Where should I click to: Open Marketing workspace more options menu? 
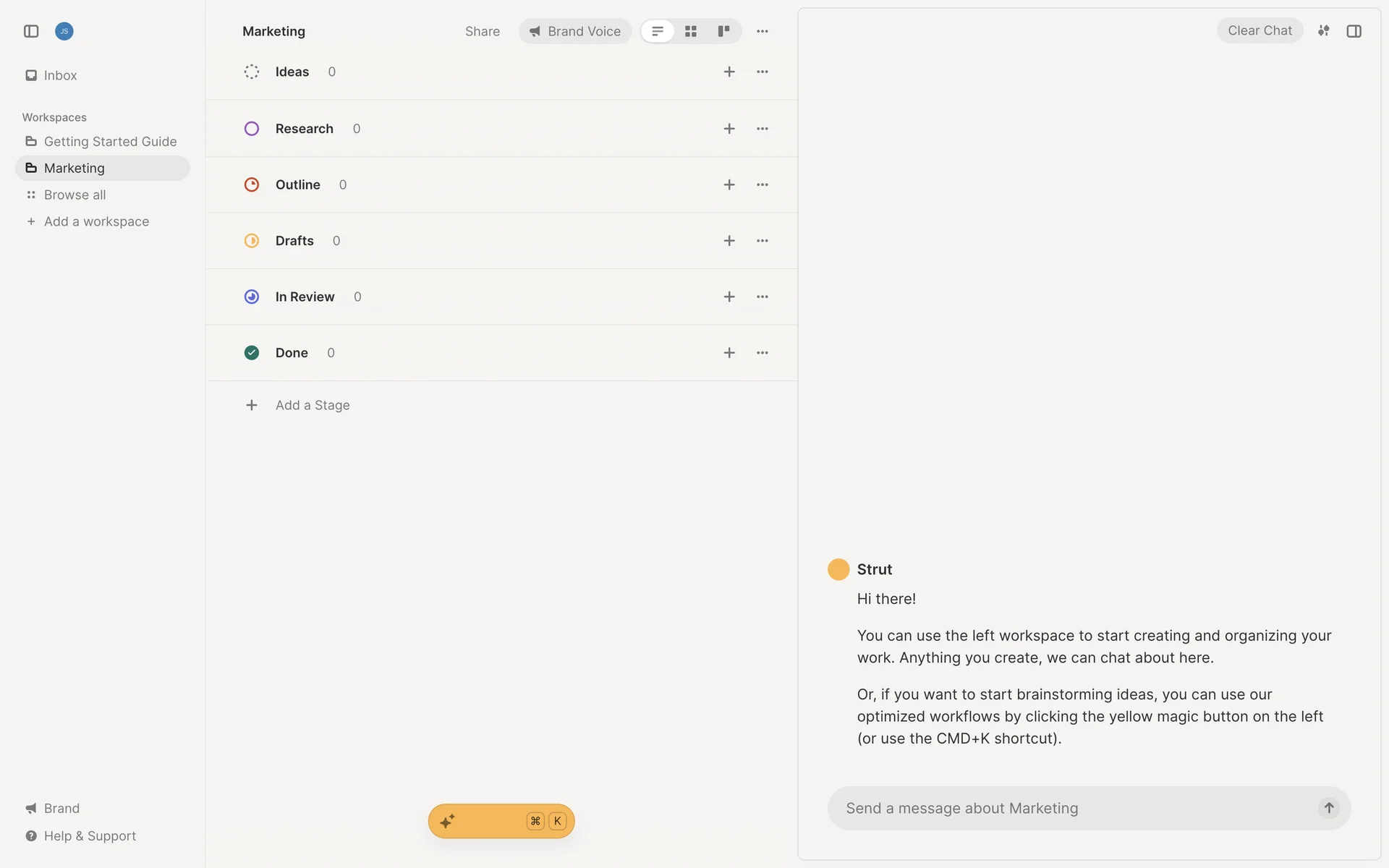763,31
